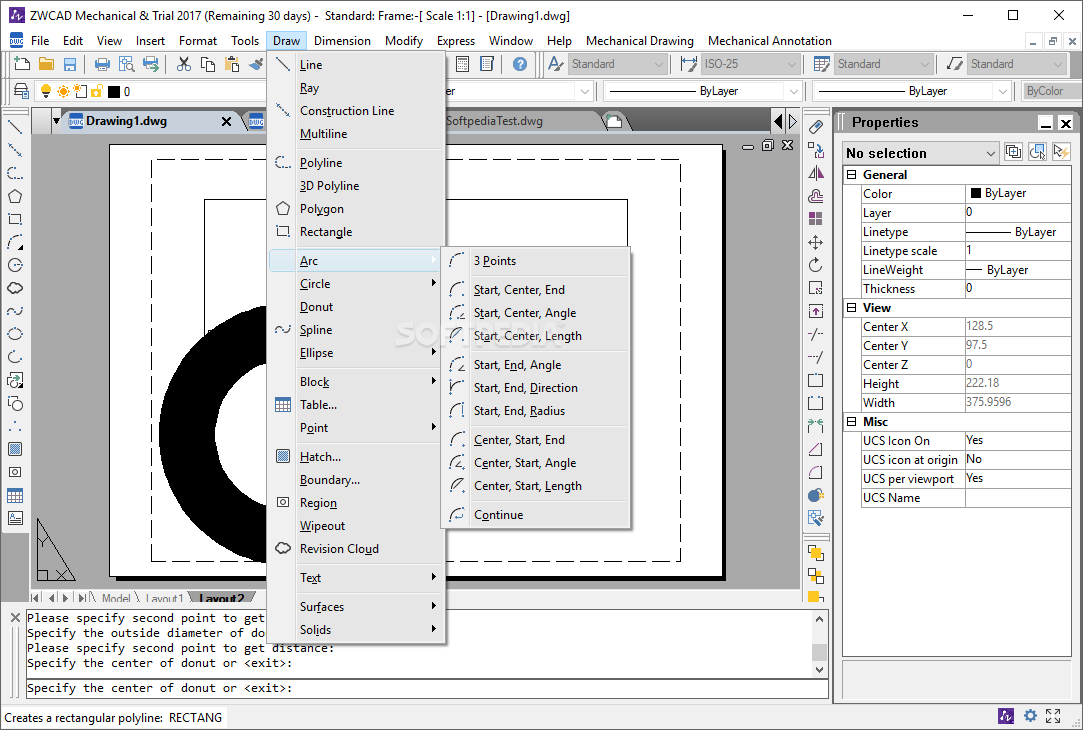Screen dimensions: 1083x730
Task: Select the Spline tool in left toolbar
Action: (x=15, y=311)
